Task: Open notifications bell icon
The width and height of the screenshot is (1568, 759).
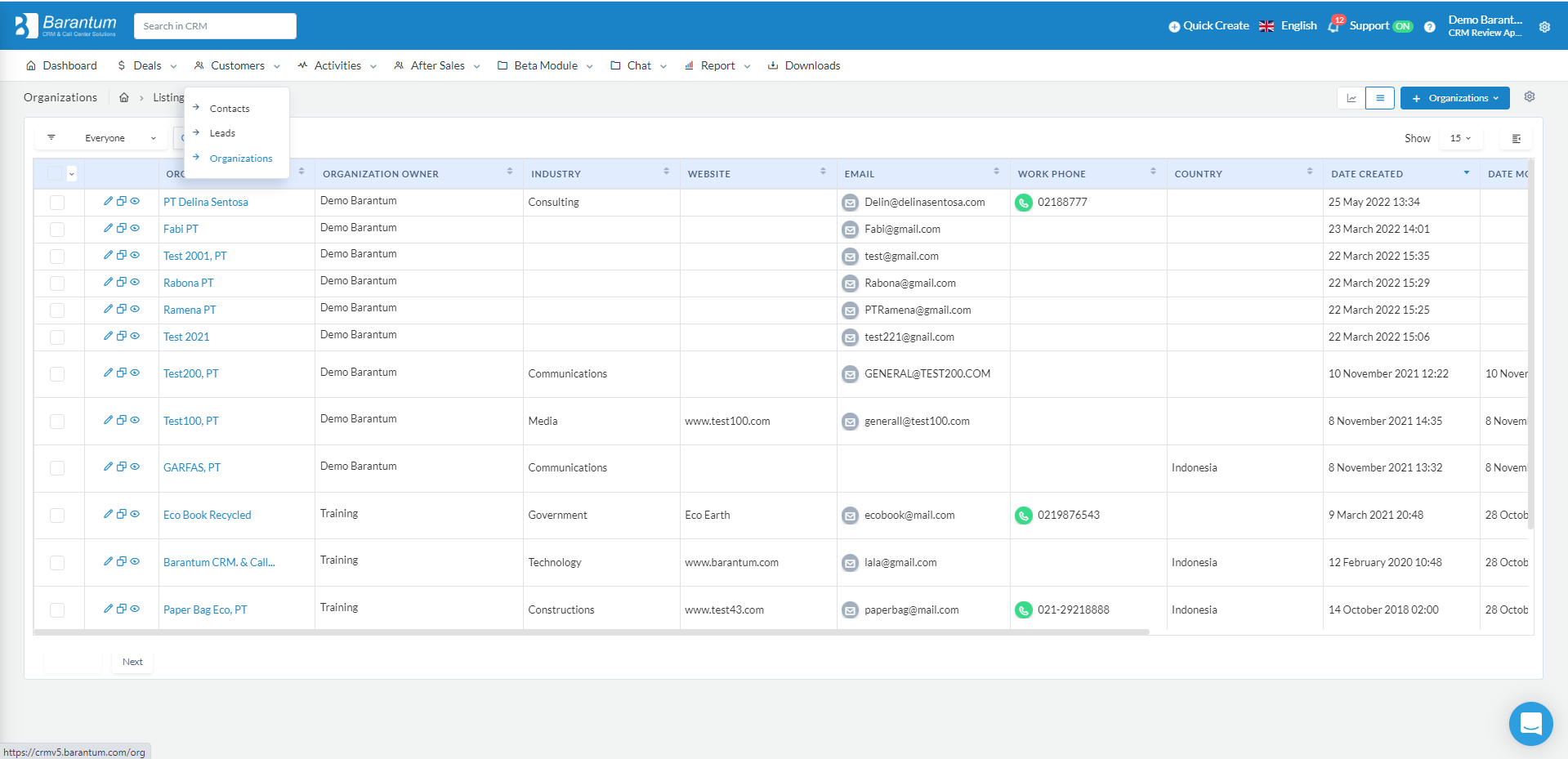Action: 1333,26
